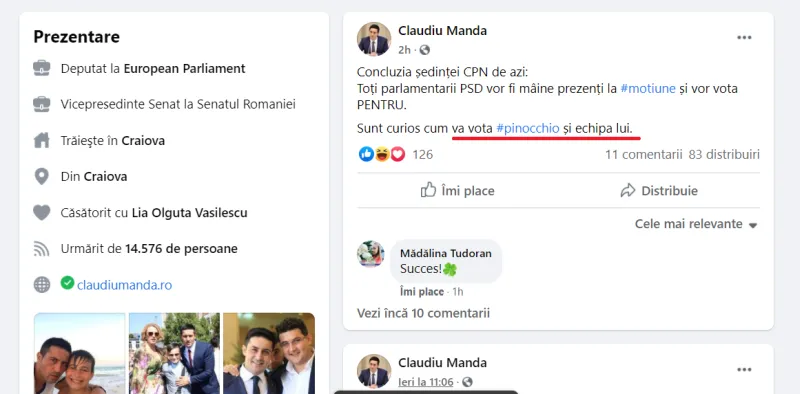Like Mădălina Tudoran's comment with Îmi place

(421, 292)
